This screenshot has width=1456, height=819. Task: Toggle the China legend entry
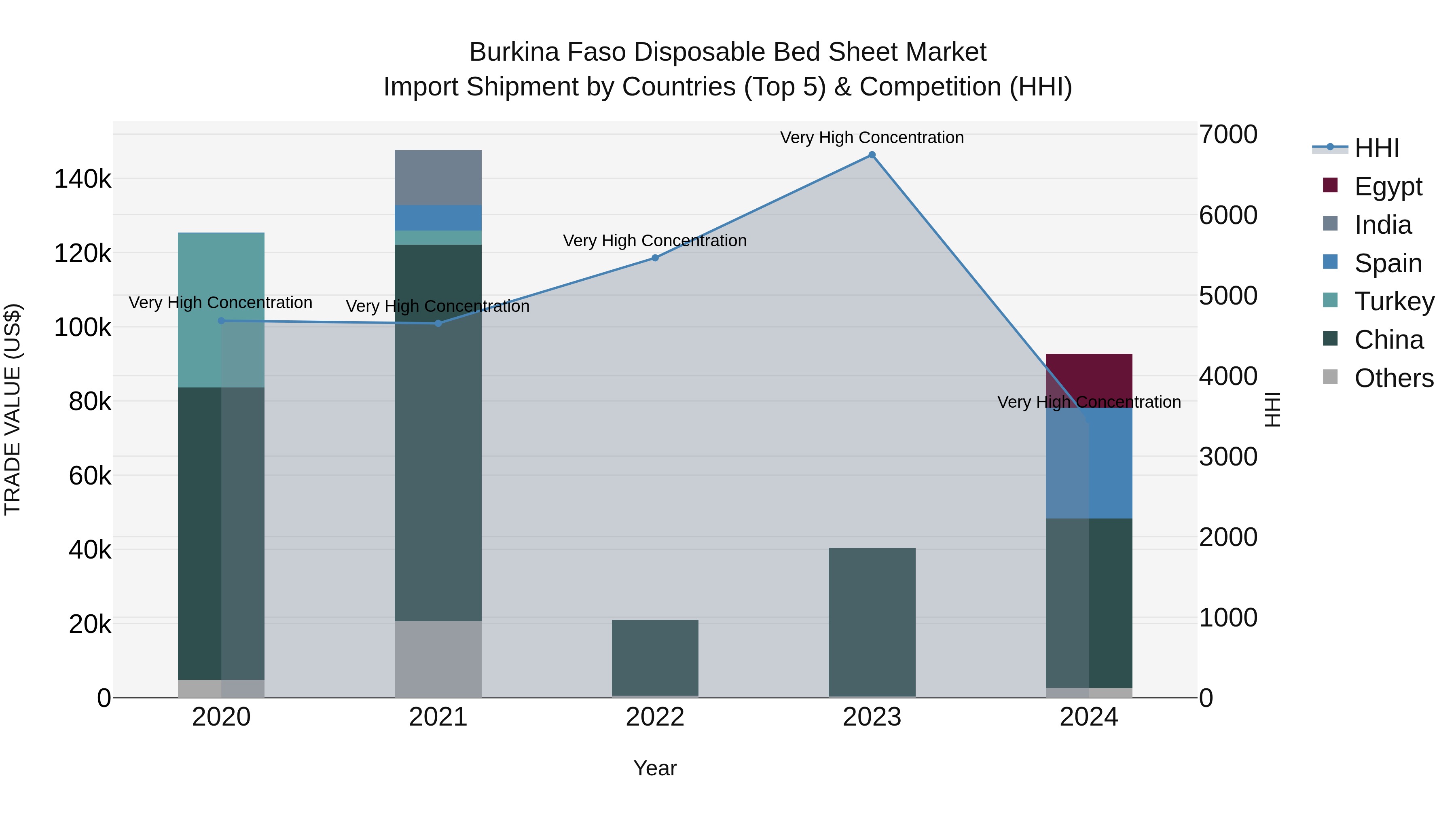[1373, 340]
